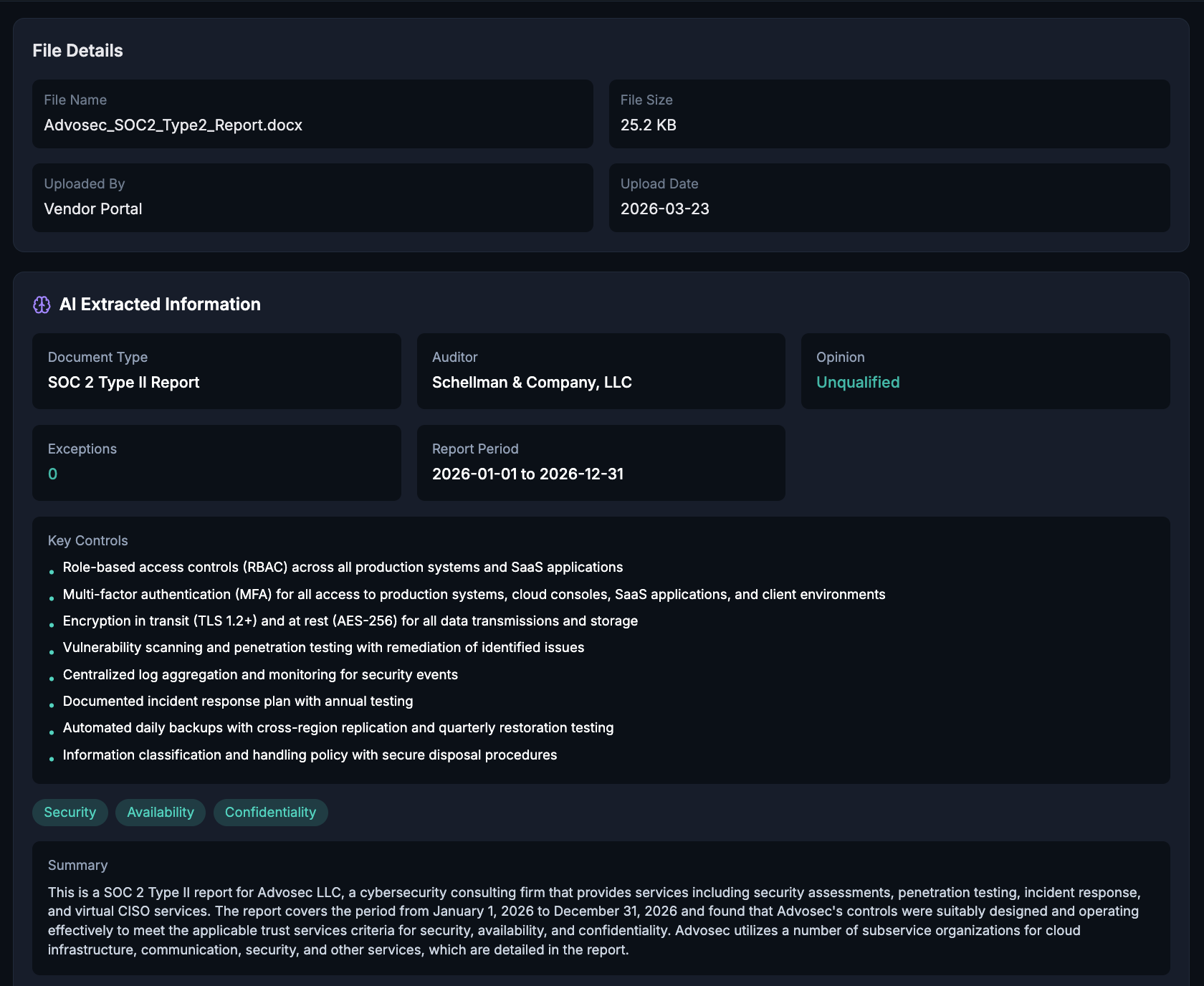
Task: Click the Multi-factor authentication control item
Action: 474,595
